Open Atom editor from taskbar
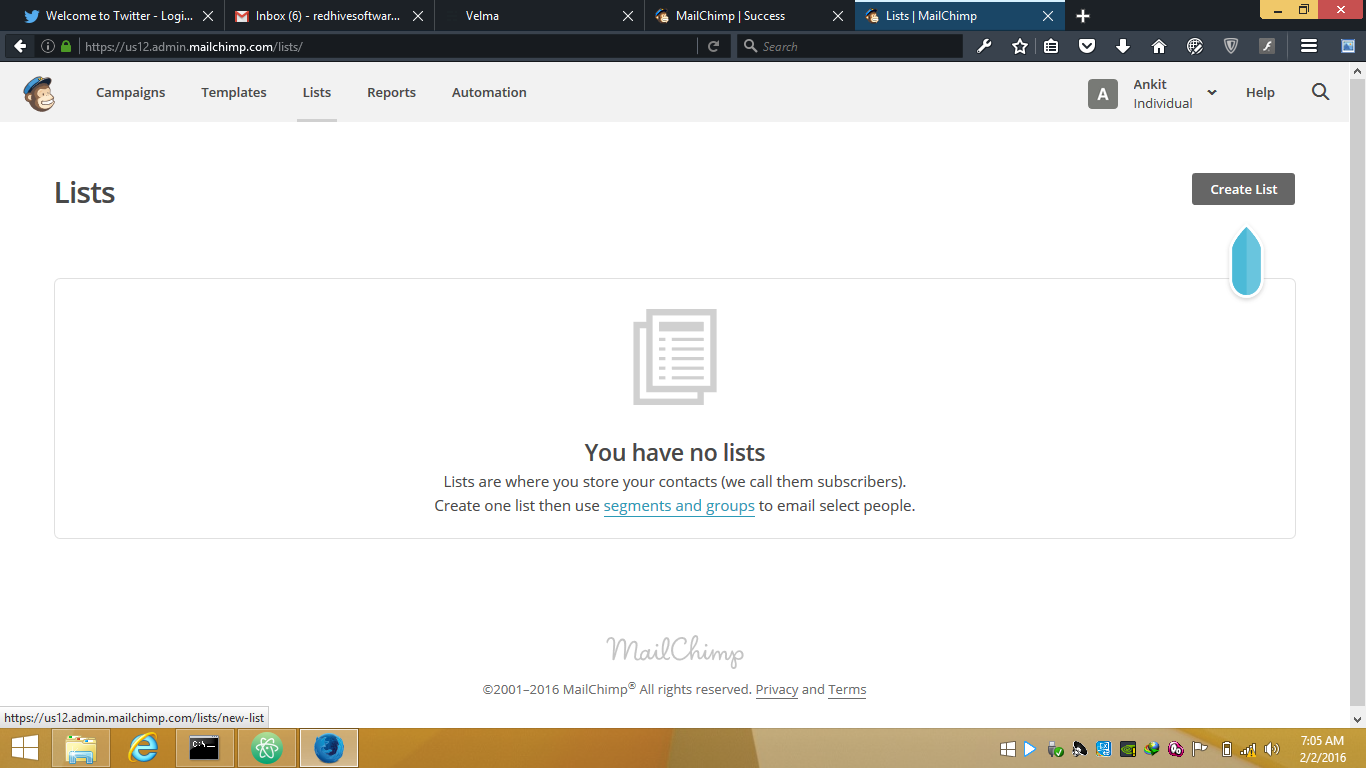This screenshot has height=768, width=1366. (267, 748)
